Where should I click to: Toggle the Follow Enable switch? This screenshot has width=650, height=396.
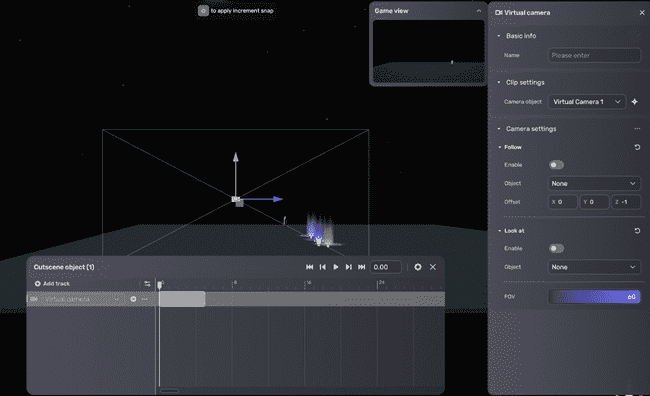point(556,165)
